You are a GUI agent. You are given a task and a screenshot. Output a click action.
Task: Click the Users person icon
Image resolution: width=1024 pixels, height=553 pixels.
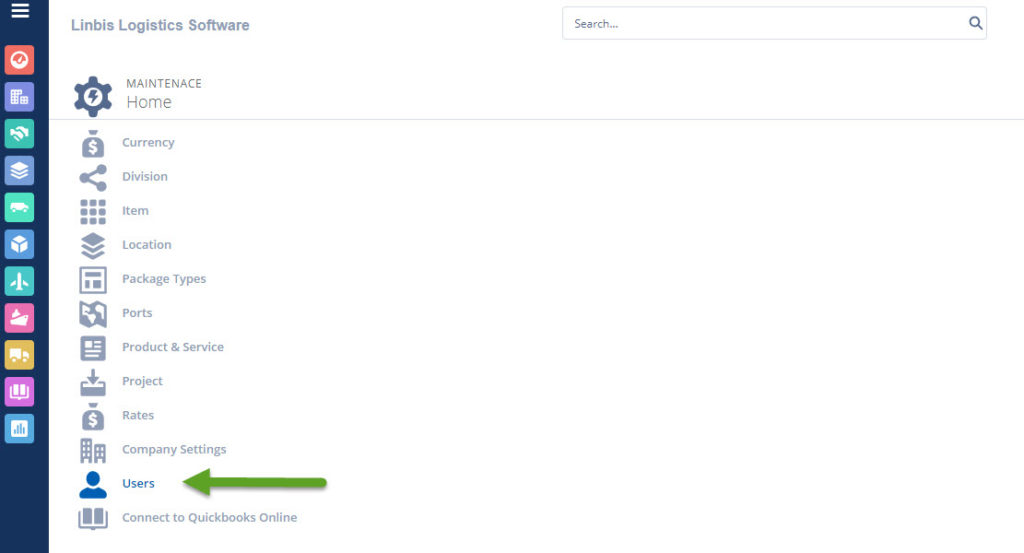(93, 484)
